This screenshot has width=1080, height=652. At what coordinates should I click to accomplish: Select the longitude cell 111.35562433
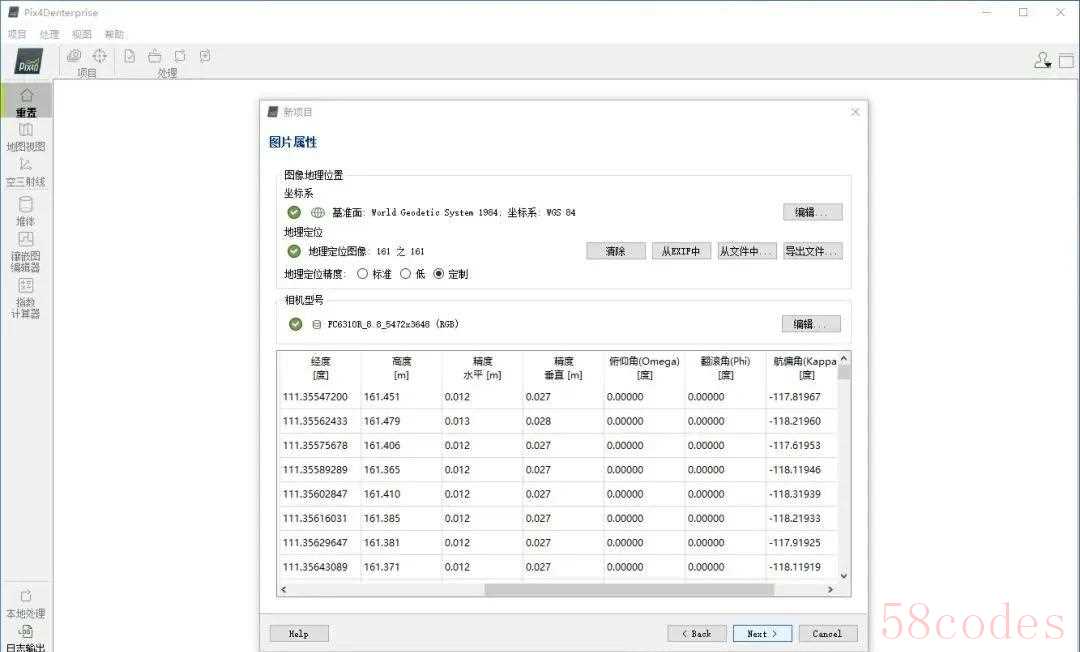(320, 421)
